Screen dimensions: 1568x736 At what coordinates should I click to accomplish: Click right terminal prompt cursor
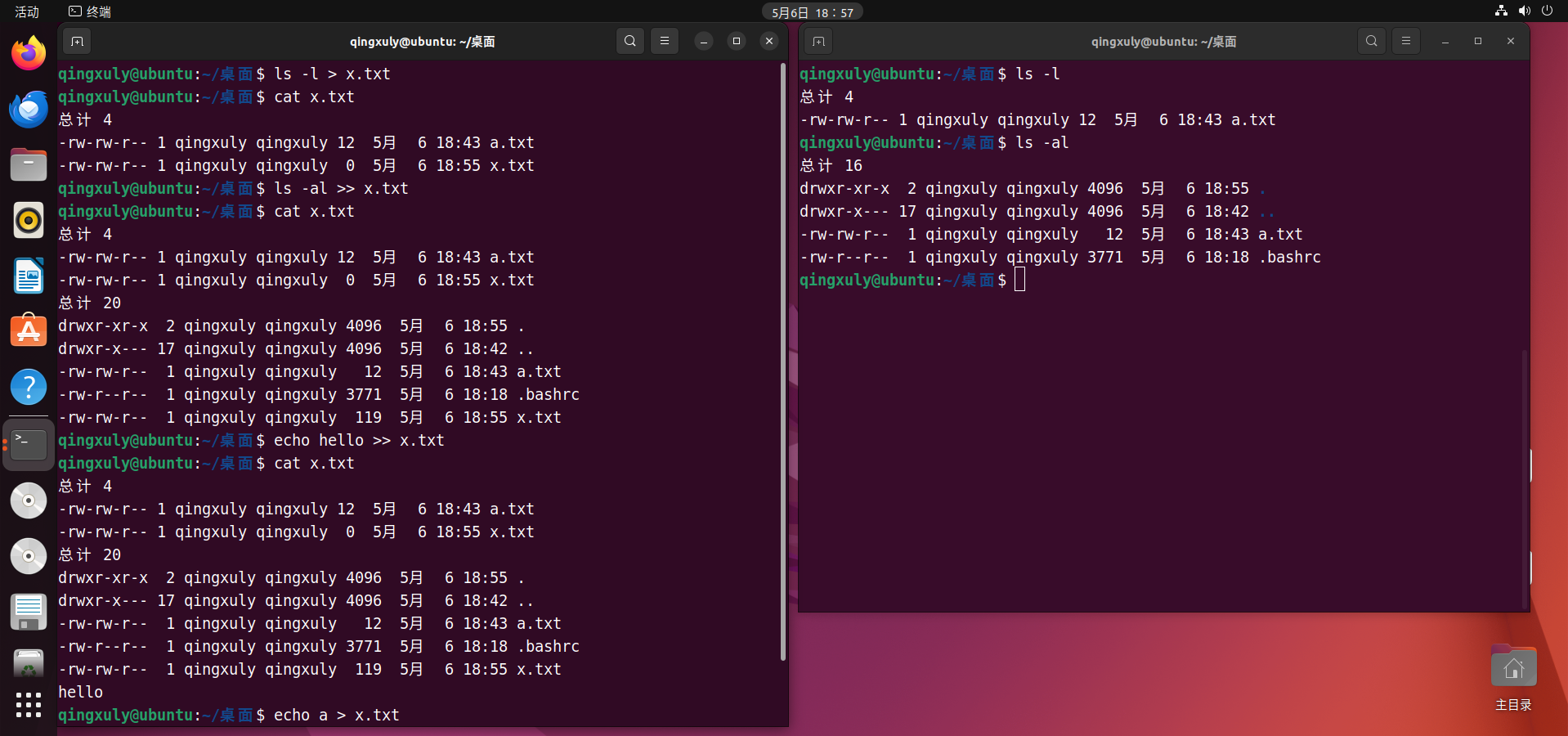(x=1019, y=280)
